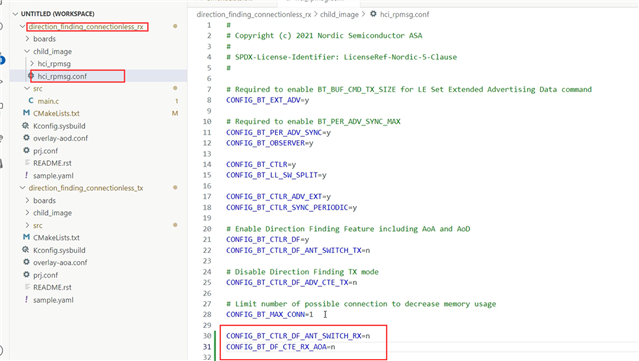
Task: Open hci_rpmsg.conf in the explorer tree
Action: (62, 76)
